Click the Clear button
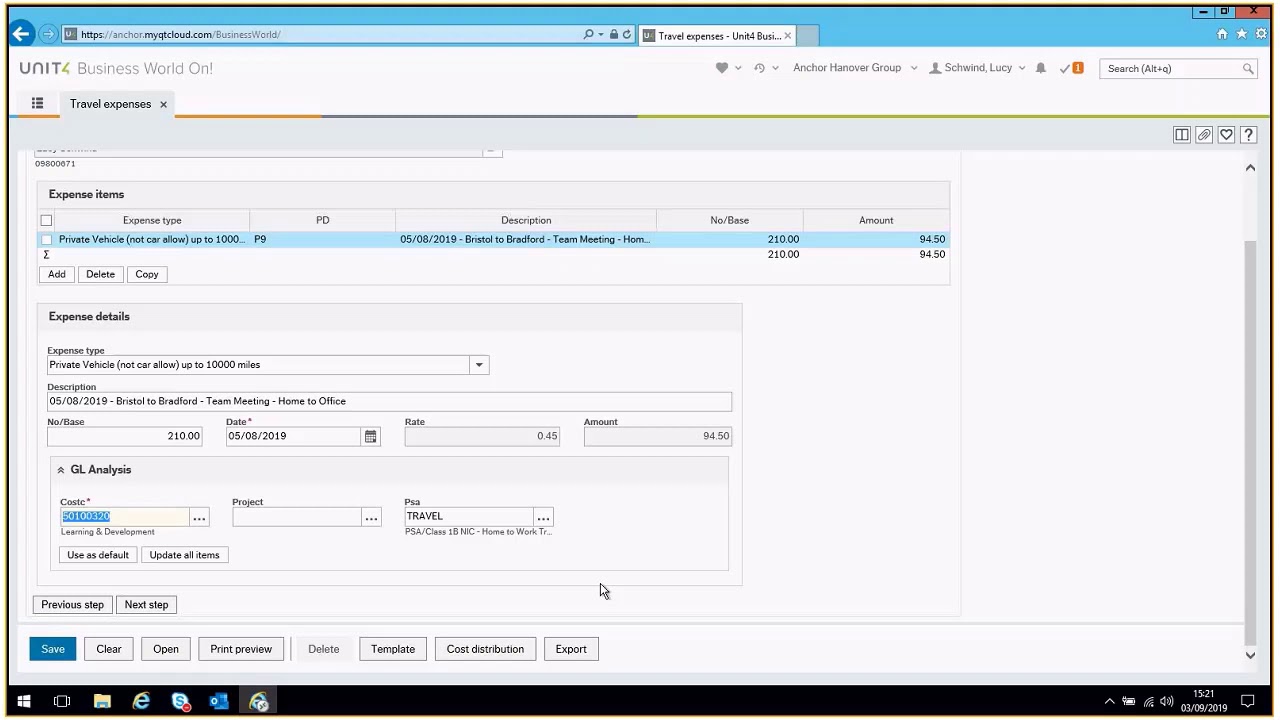The image size is (1280, 720). pos(109,649)
